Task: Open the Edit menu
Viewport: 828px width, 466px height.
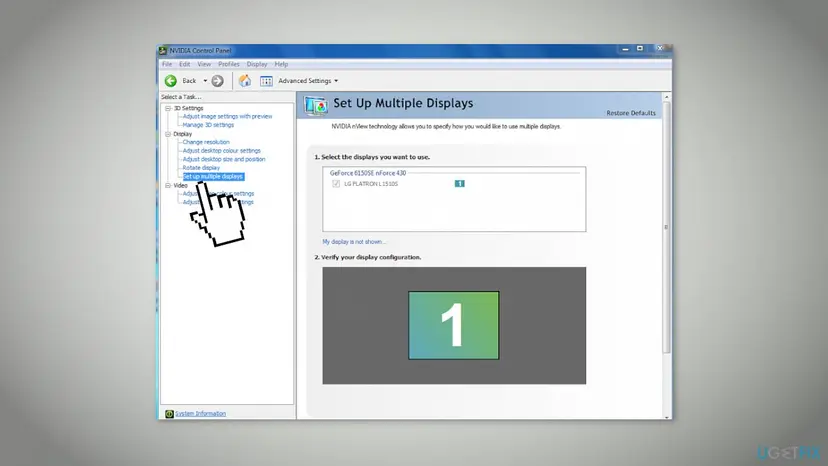Action: click(x=184, y=64)
